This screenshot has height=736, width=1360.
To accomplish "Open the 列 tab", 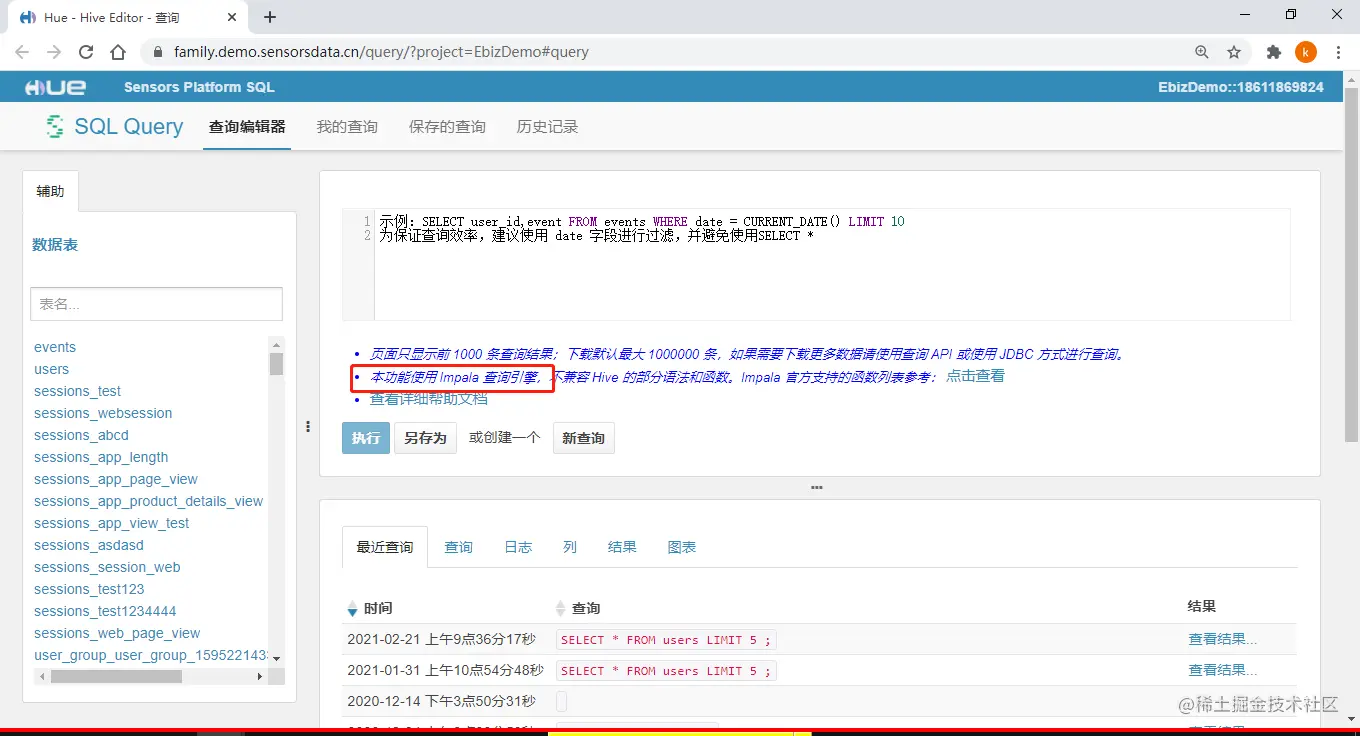I will pyautogui.click(x=570, y=547).
